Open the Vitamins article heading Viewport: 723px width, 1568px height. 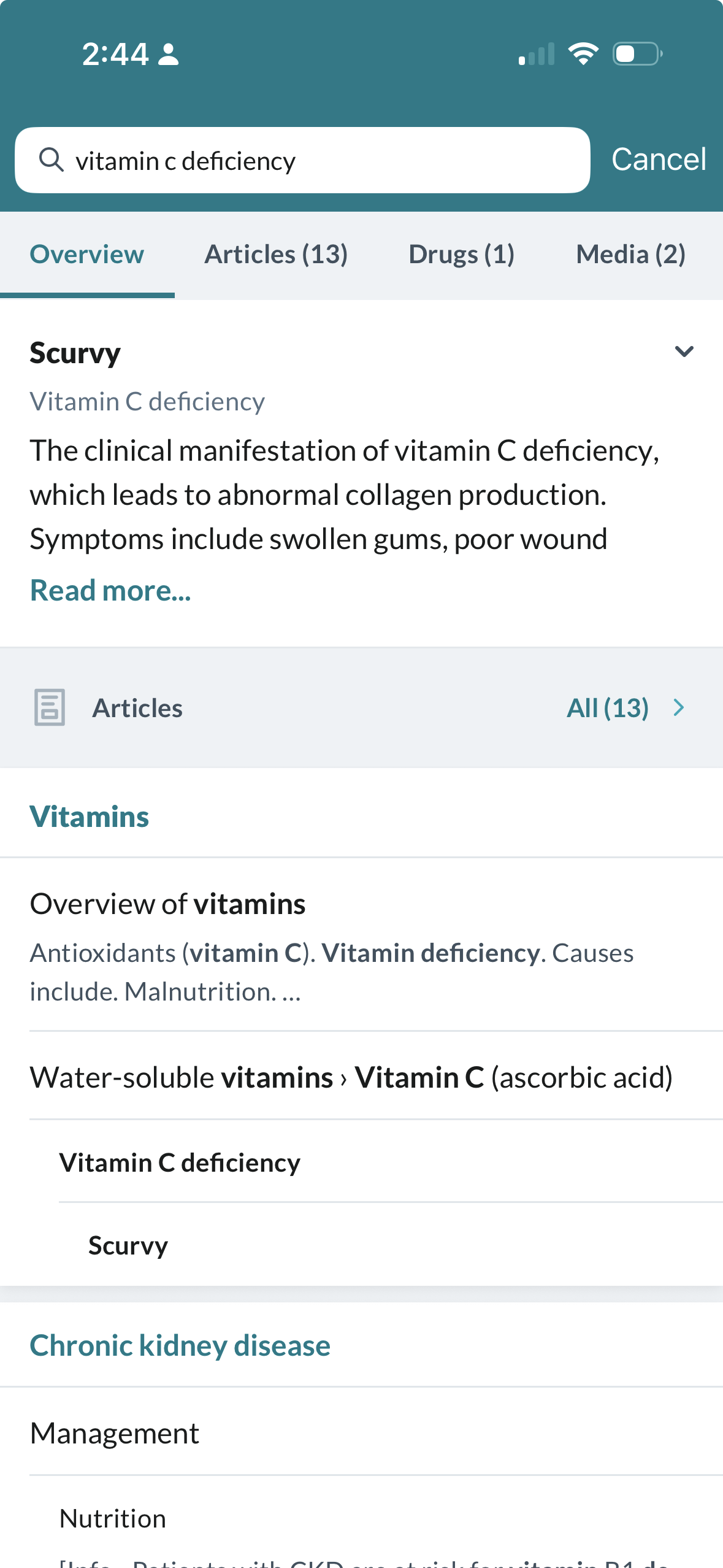click(90, 817)
